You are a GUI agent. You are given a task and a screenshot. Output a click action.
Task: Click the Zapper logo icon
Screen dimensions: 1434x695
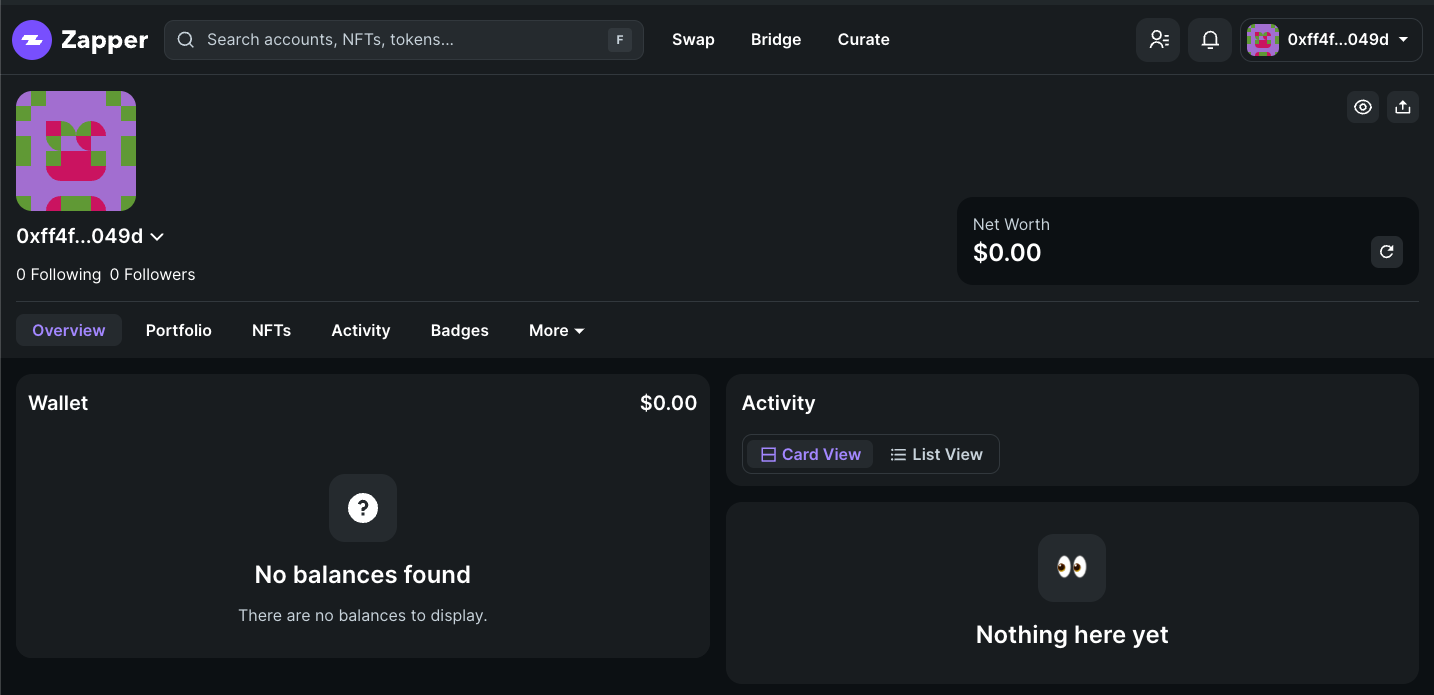click(32, 40)
